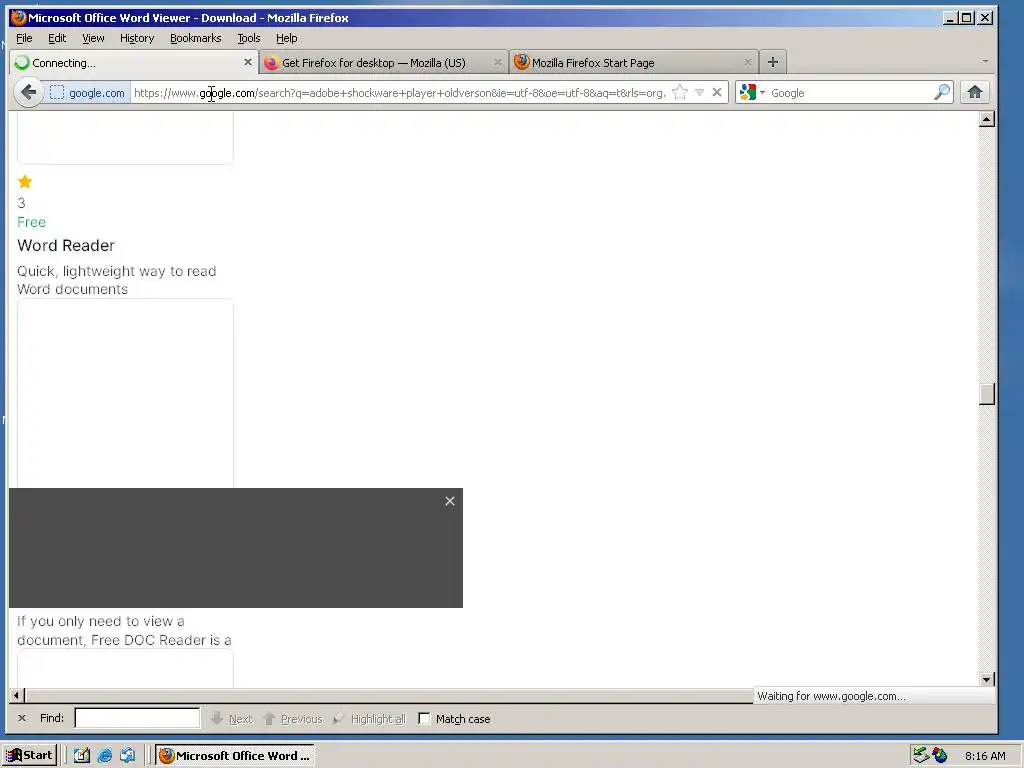Click the vertical scrollbar thumb
The width and height of the screenshot is (1024, 768).
tap(987, 394)
